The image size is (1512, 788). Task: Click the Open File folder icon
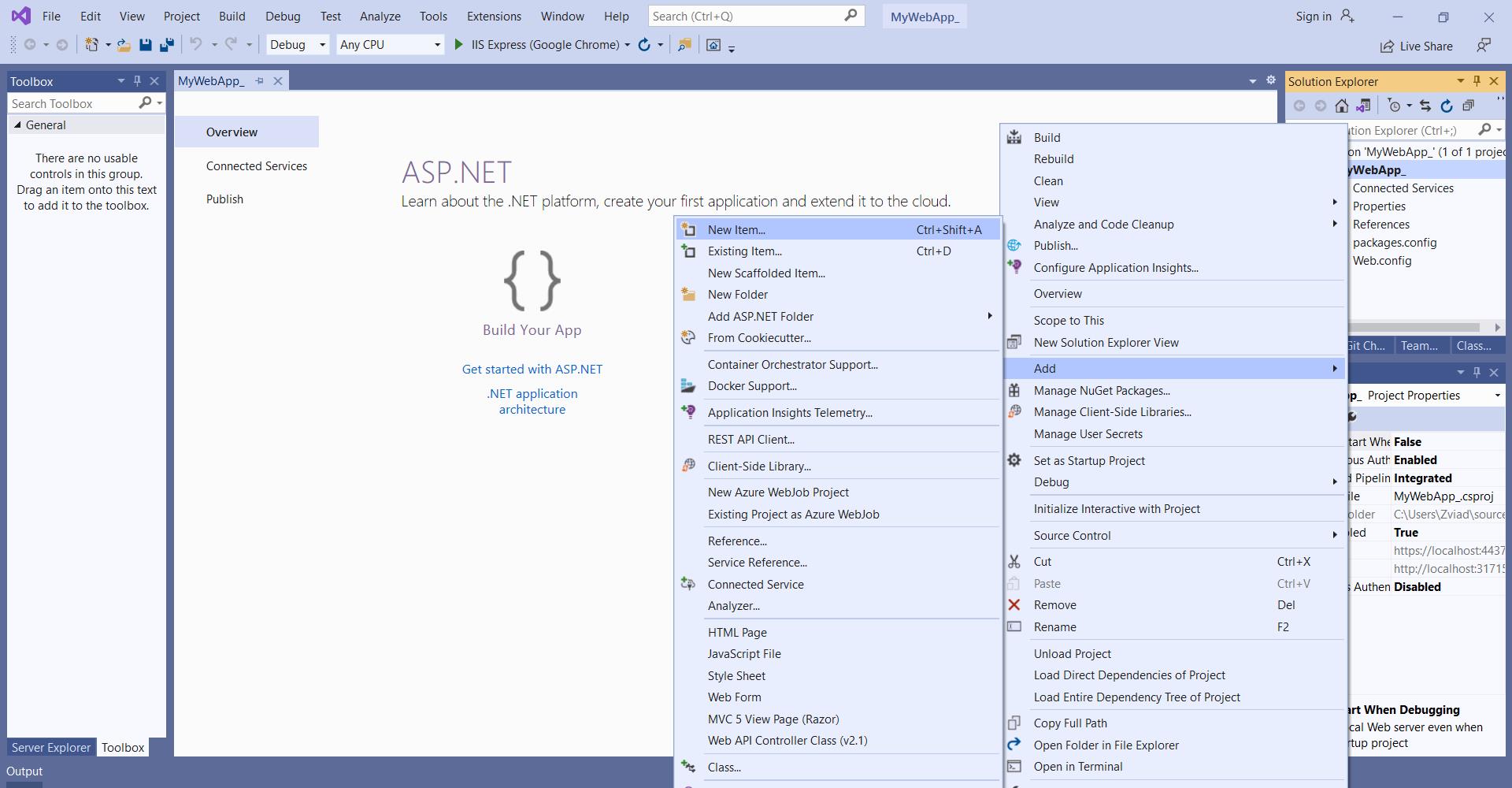(x=124, y=45)
